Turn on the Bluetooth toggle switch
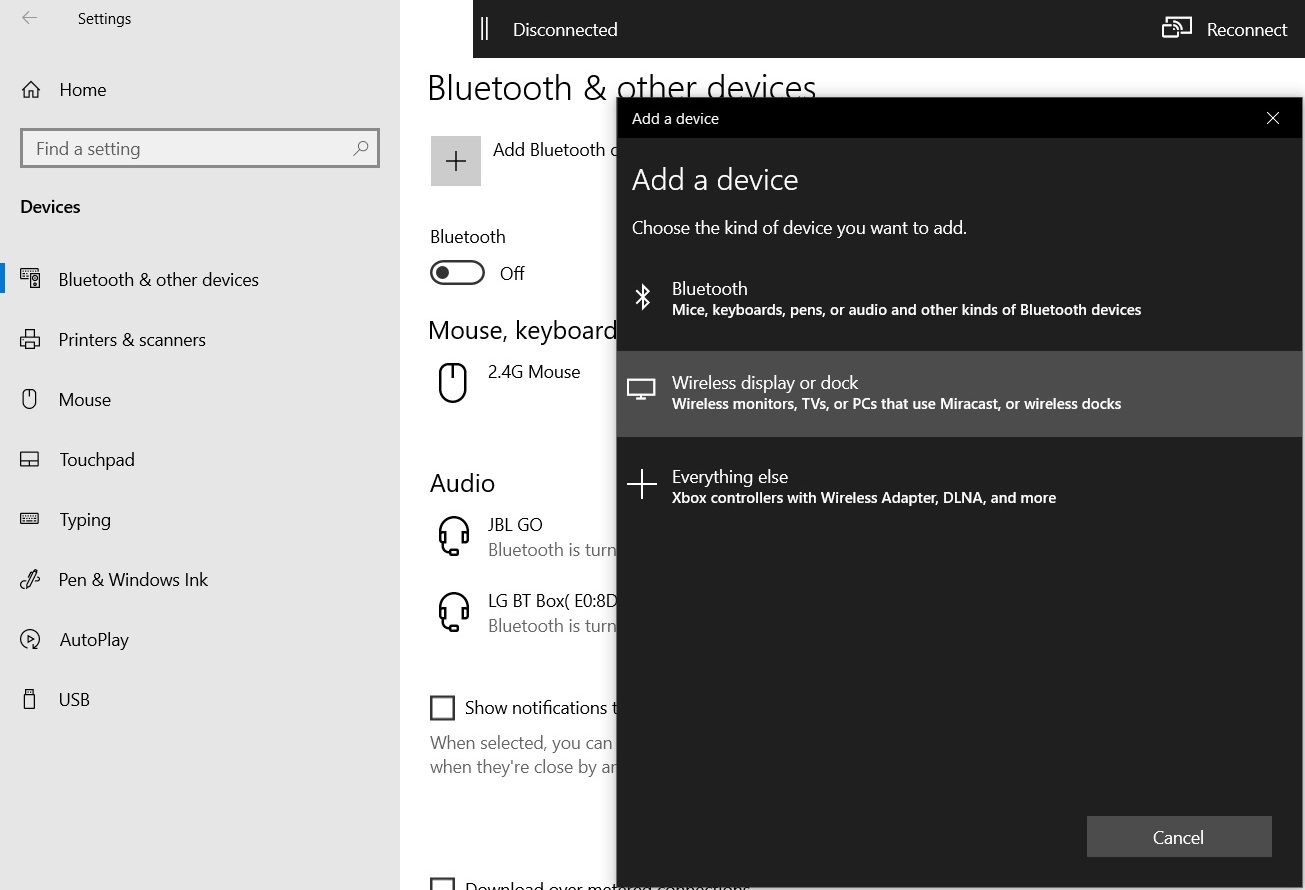Viewport: 1305px width, 890px height. point(457,273)
